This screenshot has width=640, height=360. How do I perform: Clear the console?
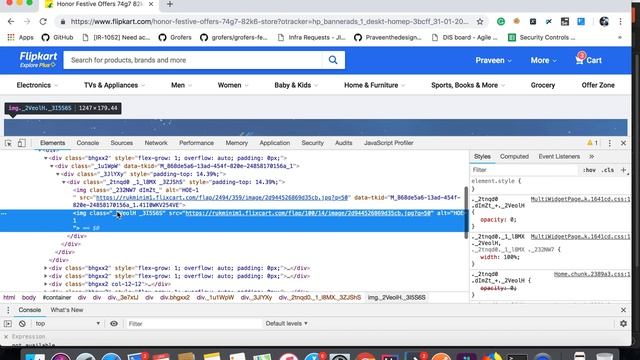point(22,324)
